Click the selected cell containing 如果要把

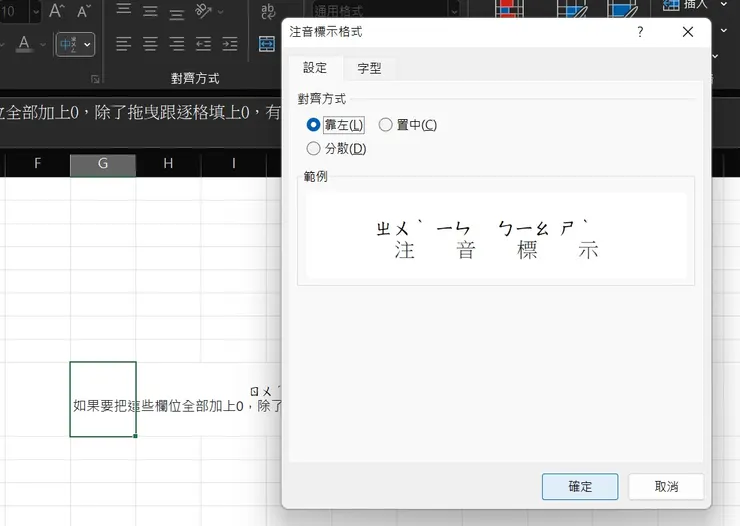pos(103,399)
